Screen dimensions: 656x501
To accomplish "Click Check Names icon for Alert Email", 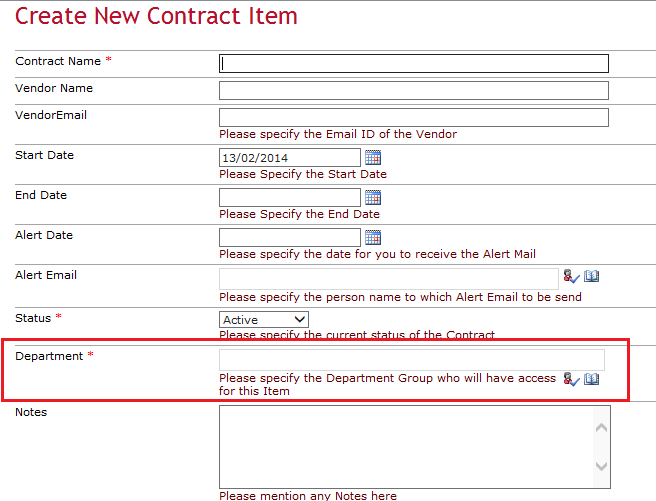I will click(x=571, y=277).
